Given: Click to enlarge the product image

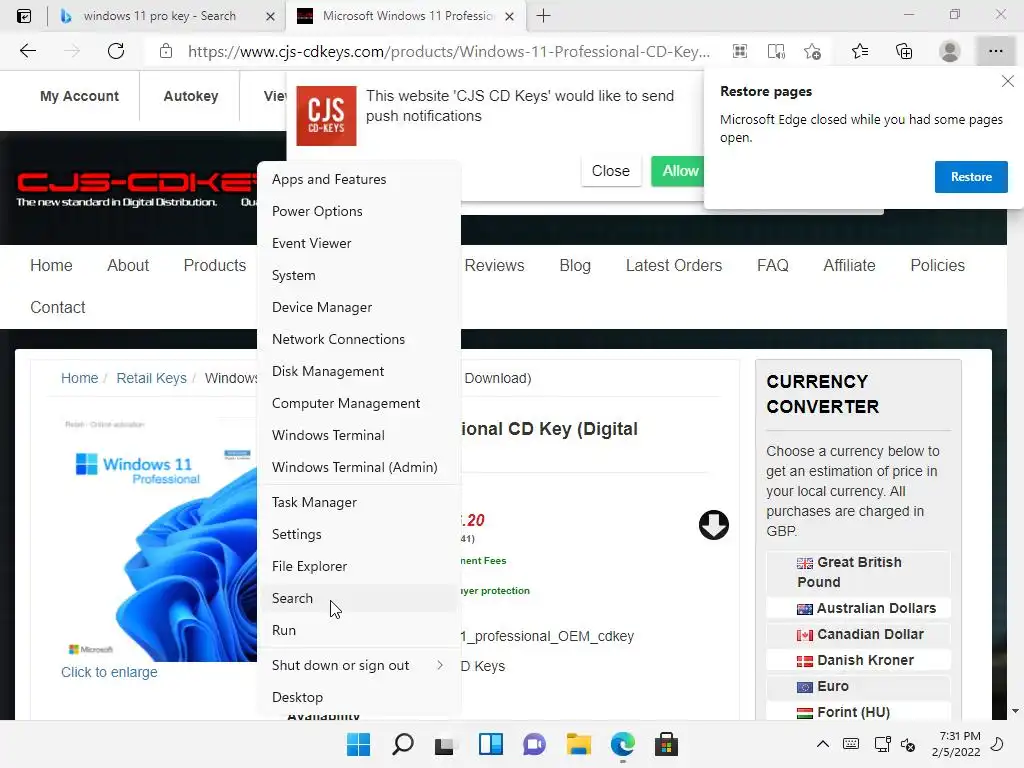Looking at the screenshot, I should coord(109,672).
